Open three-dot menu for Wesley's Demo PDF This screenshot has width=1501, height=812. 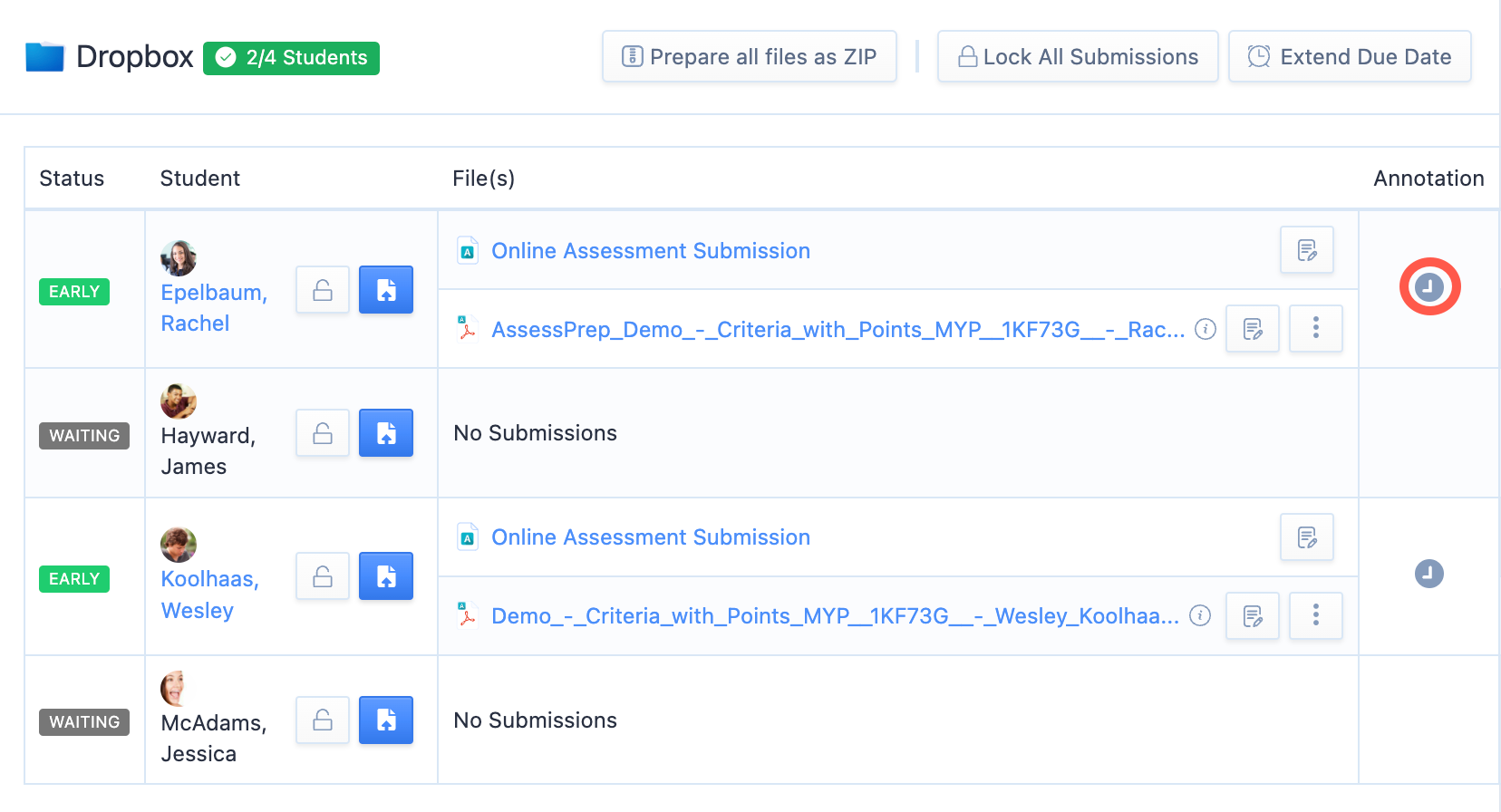1315,616
